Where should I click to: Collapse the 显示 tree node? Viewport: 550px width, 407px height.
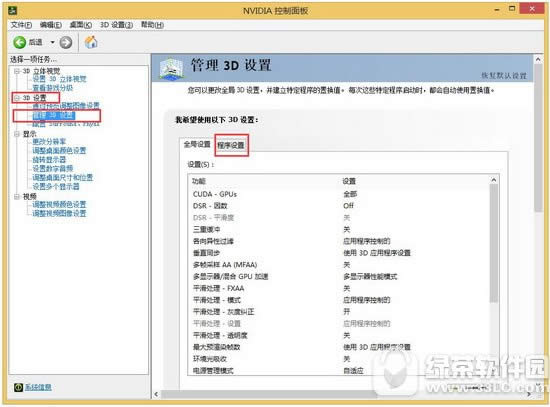click(17, 134)
